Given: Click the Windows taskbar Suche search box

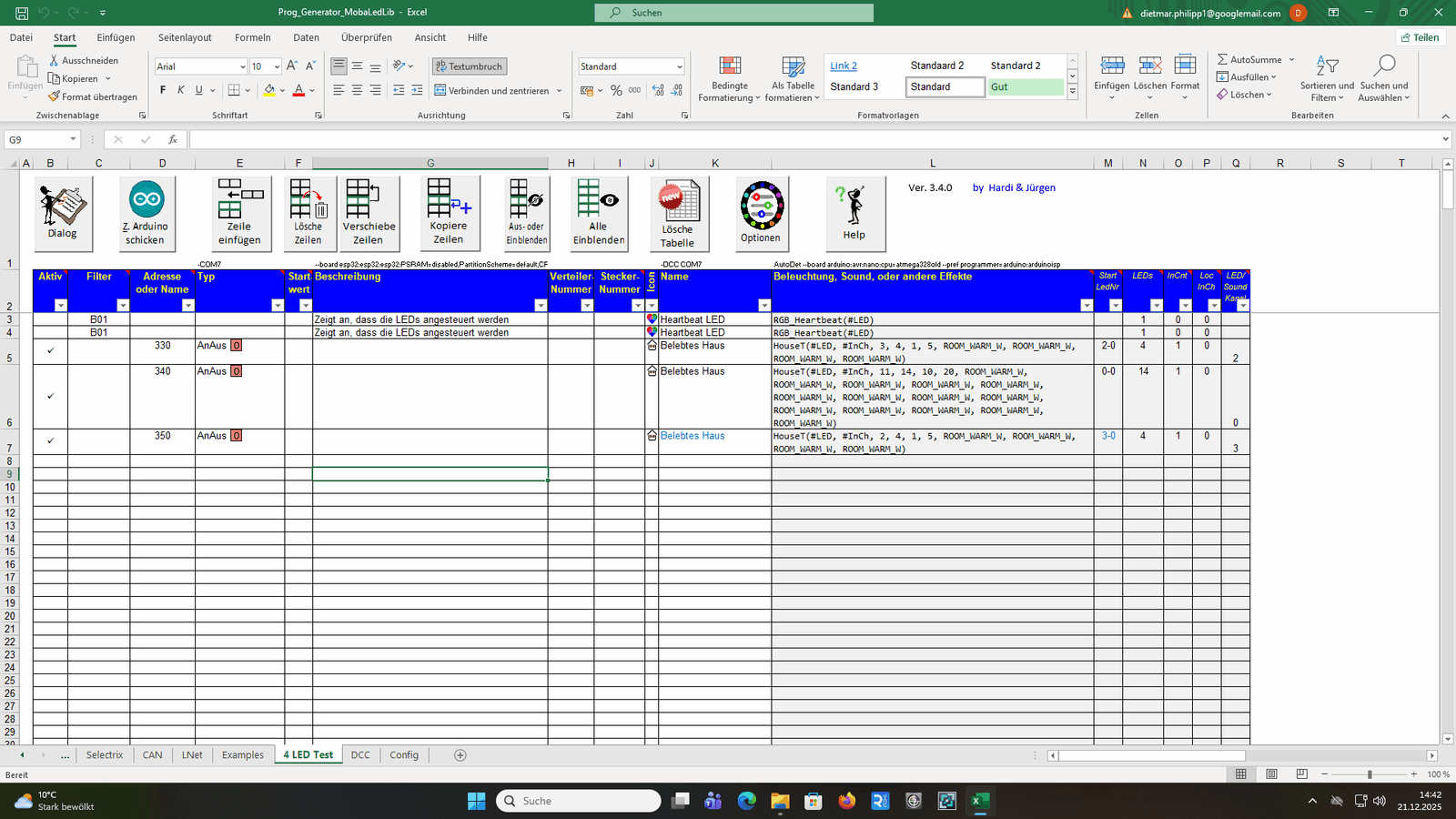Looking at the screenshot, I should click(x=579, y=801).
